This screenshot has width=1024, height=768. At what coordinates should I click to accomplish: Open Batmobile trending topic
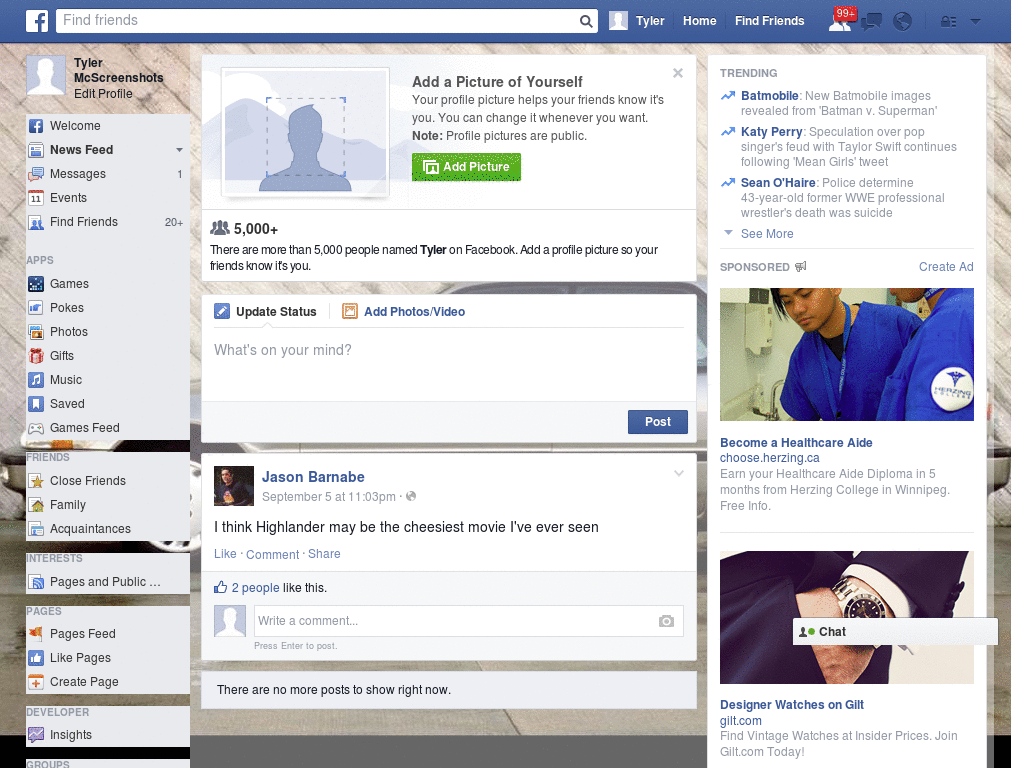769,95
